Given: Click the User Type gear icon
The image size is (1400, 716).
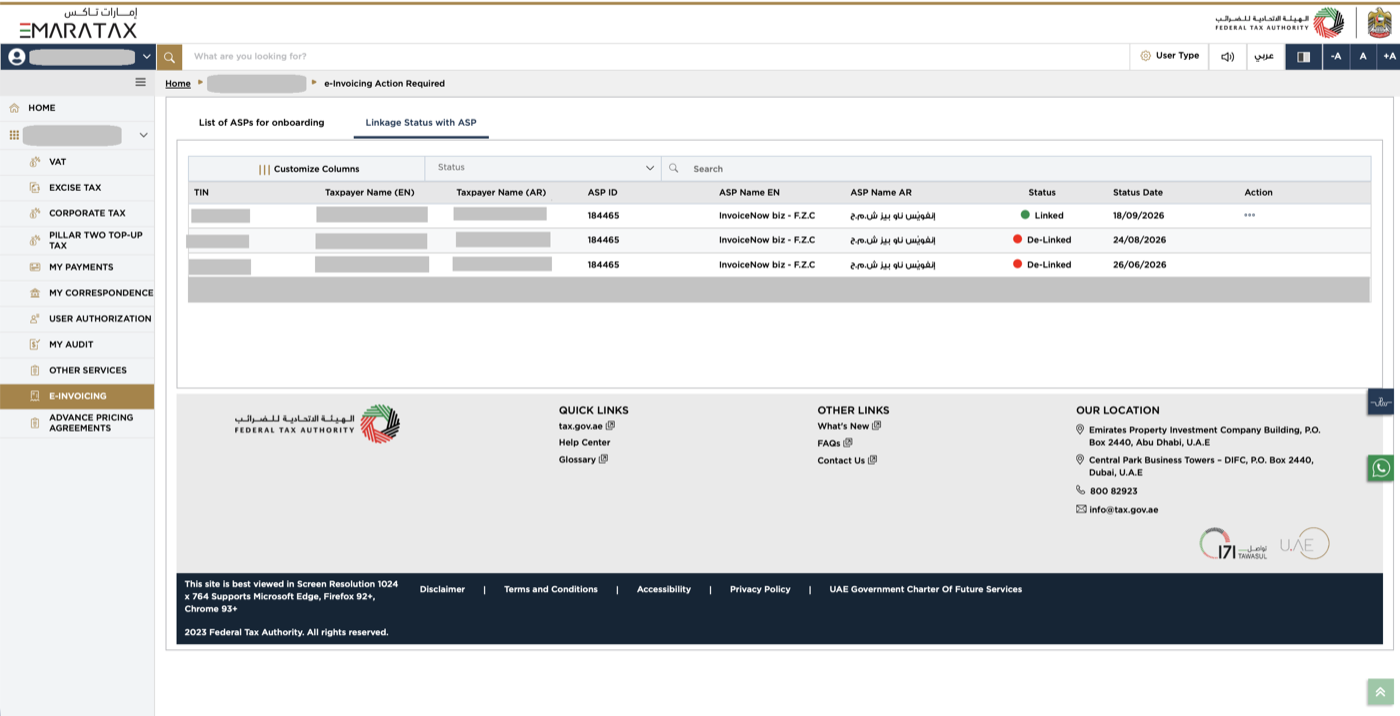Looking at the screenshot, I should click(1145, 56).
